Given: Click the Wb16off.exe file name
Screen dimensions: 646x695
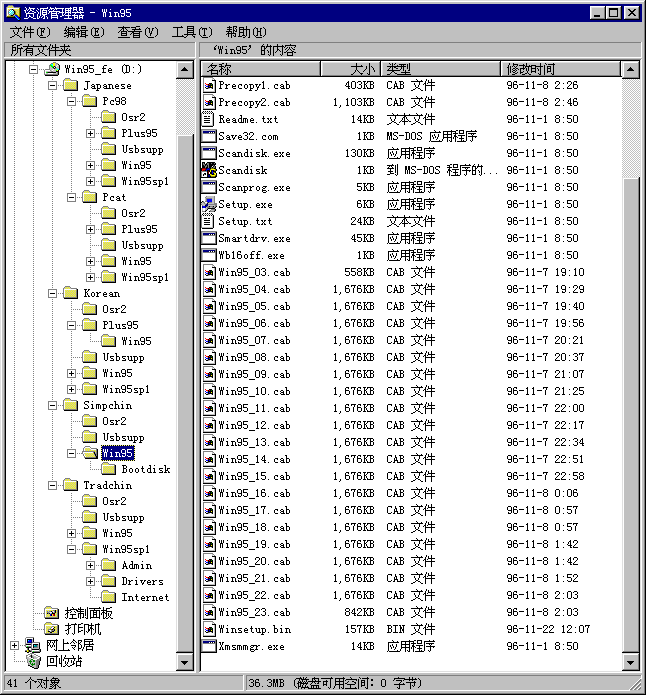Looking at the screenshot, I should click(251, 255).
